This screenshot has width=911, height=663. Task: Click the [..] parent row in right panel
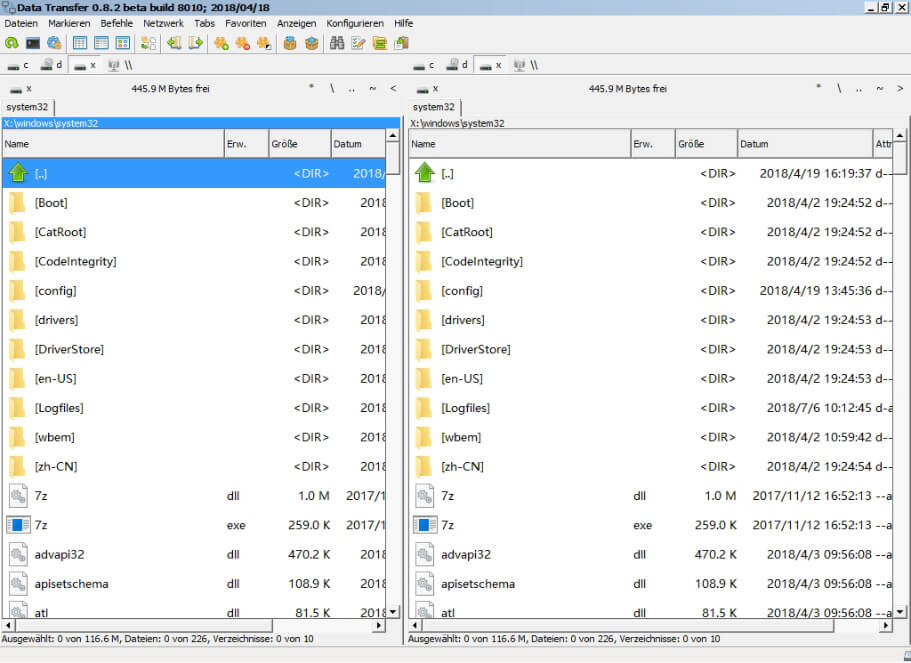(651, 173)
